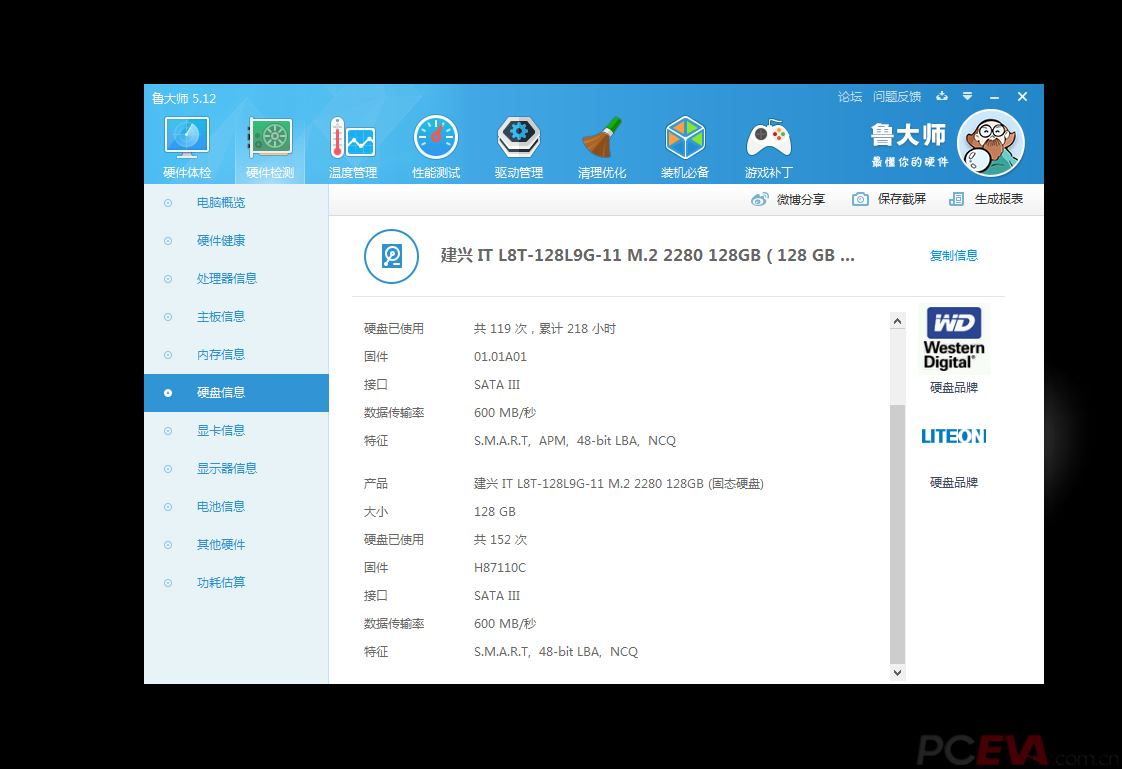
Task: Click the scrollbar down arrow
Action: pos(897,672)
